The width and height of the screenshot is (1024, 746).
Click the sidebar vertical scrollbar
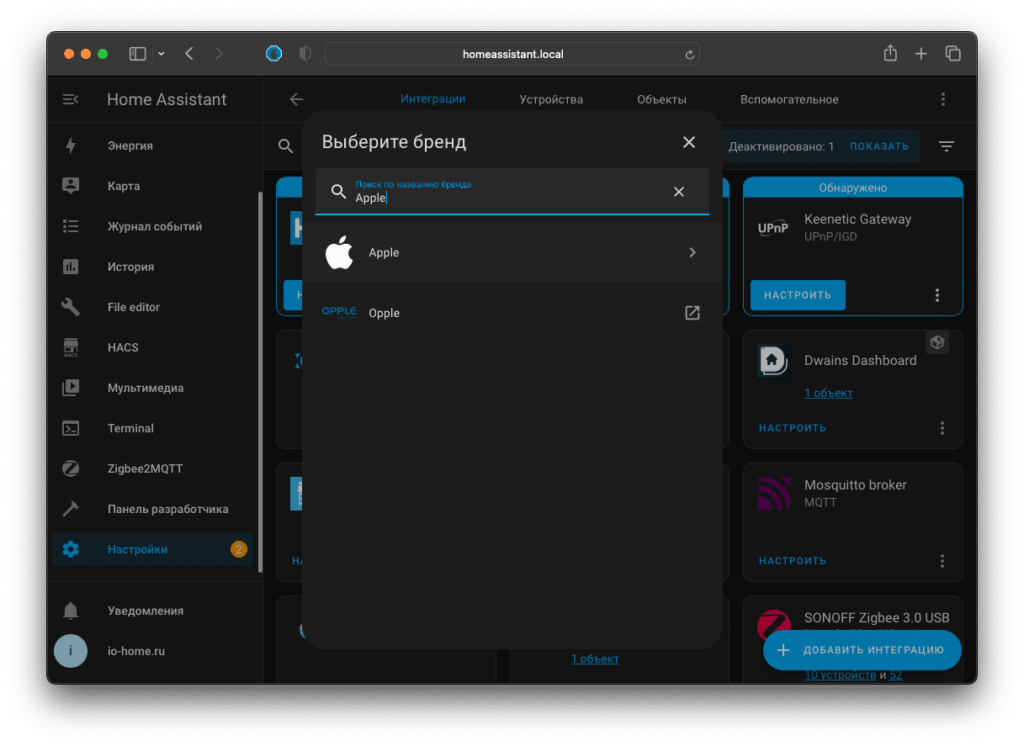260,382
